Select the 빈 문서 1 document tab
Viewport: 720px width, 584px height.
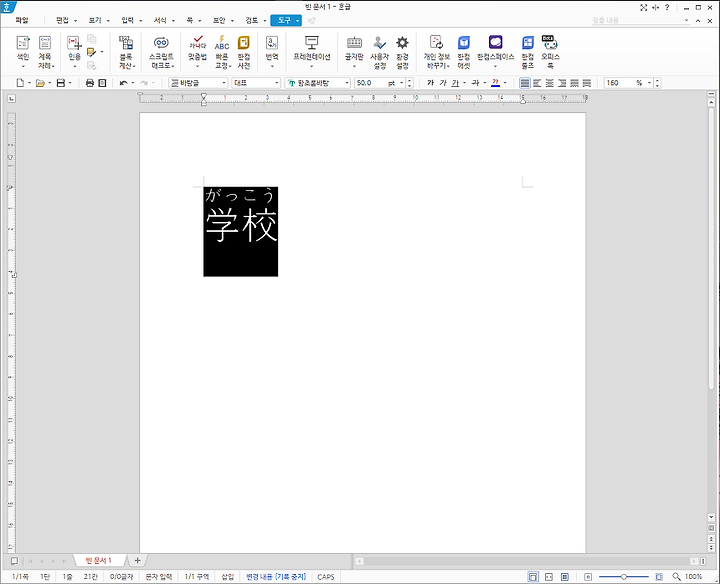98,561
